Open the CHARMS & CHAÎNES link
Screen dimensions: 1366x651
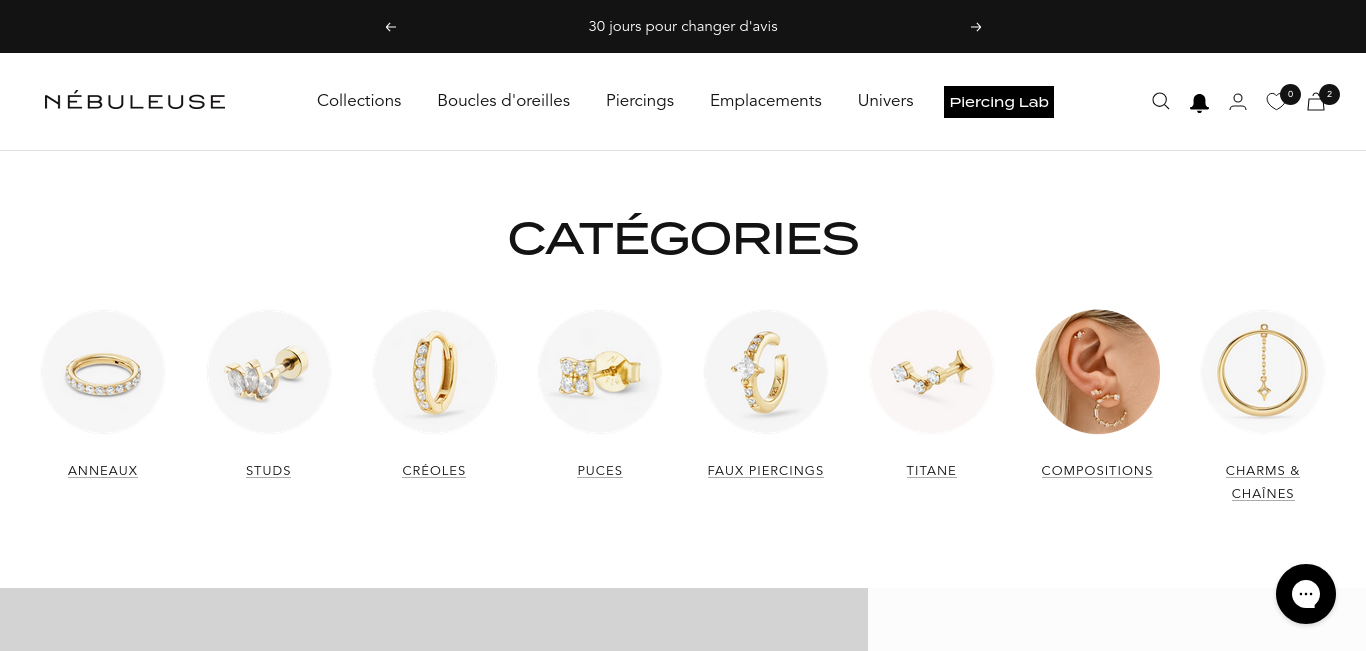[x=1263, y=482]
